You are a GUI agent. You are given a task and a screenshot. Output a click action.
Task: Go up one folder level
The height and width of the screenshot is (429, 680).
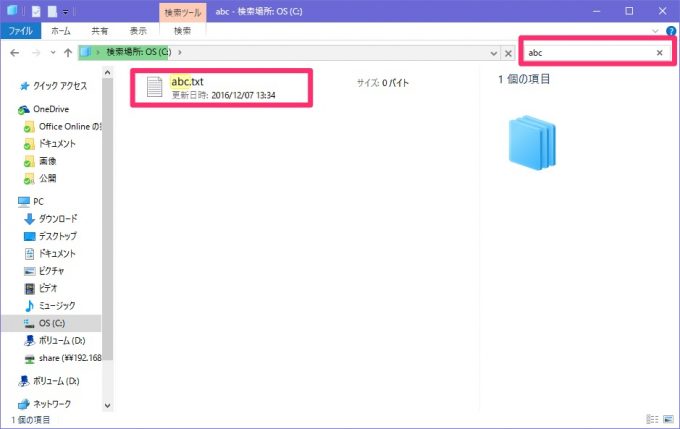68,53
